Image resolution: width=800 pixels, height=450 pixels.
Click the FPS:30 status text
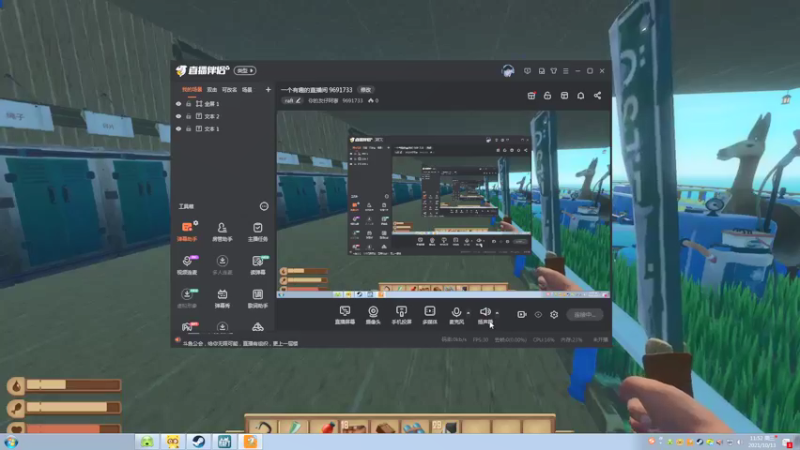click(480, 339)
